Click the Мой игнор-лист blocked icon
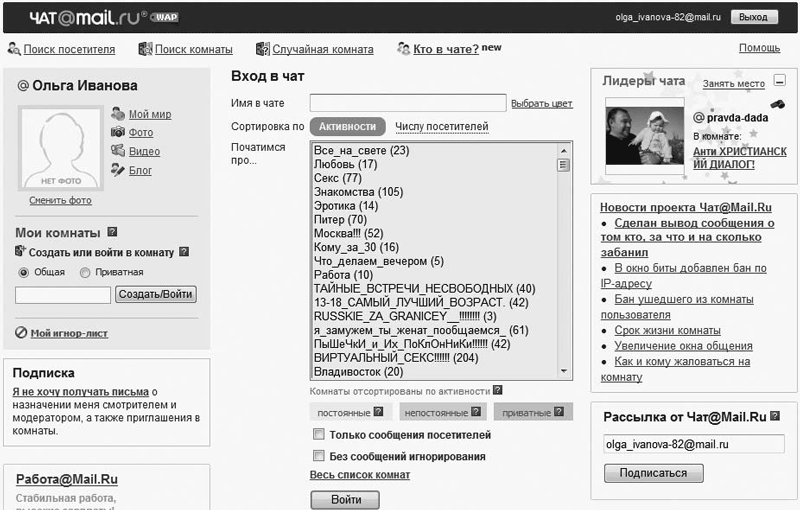The width and height of the screenshot is (800, 510). click(x=21, y=333)
